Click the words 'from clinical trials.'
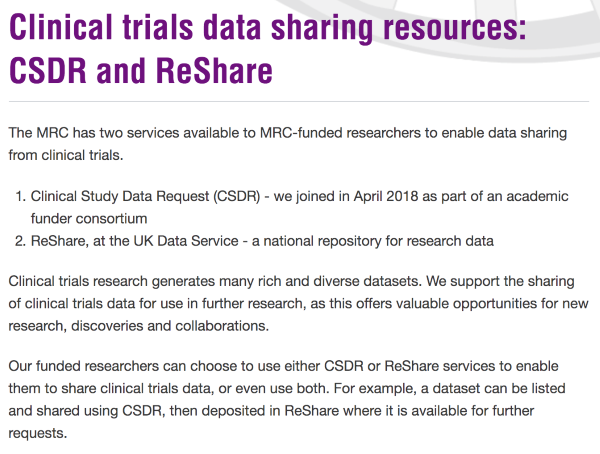 (66, 155)
